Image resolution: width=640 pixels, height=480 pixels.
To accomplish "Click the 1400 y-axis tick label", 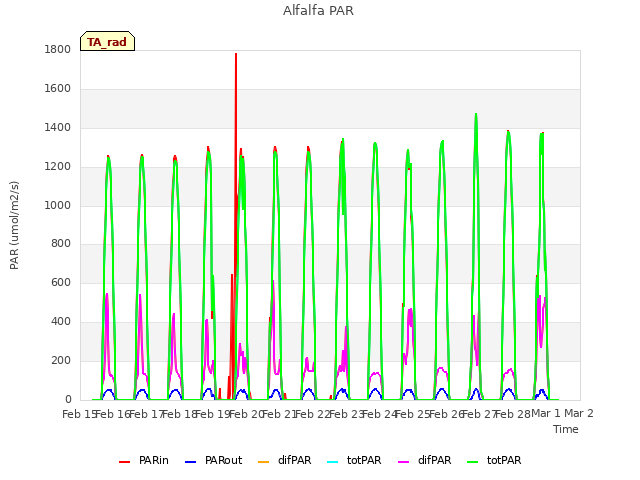I will (58, 128).
